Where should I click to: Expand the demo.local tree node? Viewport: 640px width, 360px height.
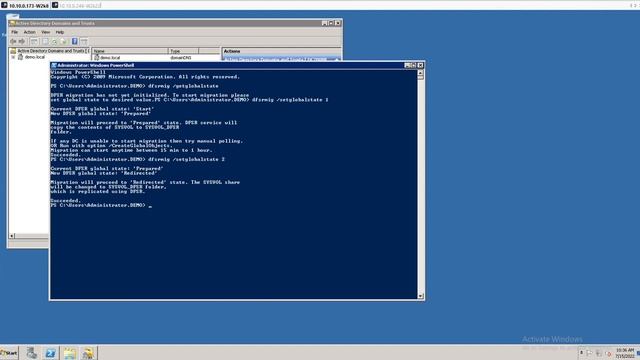pos(13,57)
